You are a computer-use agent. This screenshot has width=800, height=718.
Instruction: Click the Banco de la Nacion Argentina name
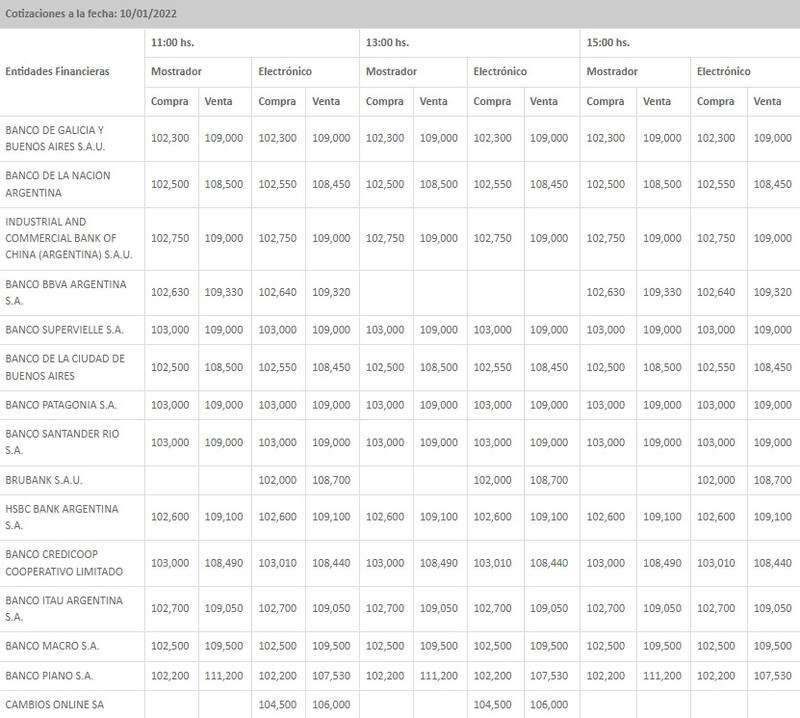pos(57,184)
